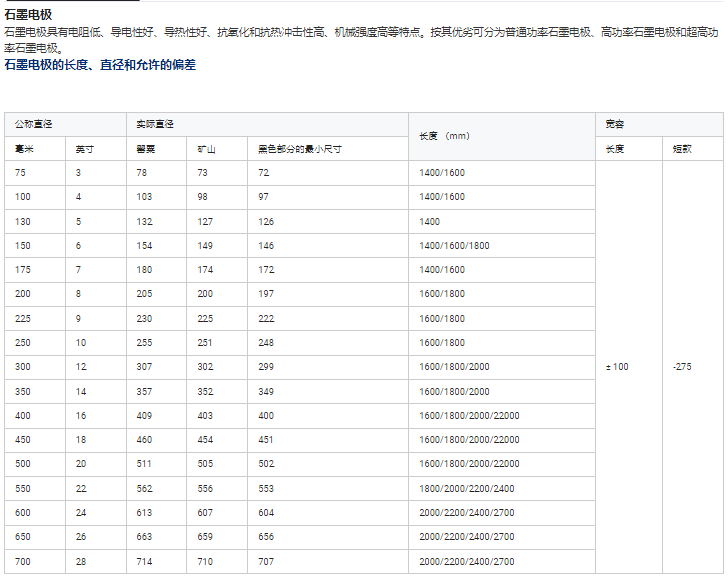
Task: Select the 英寸 sub-header cell
Action: click(85, 149)
